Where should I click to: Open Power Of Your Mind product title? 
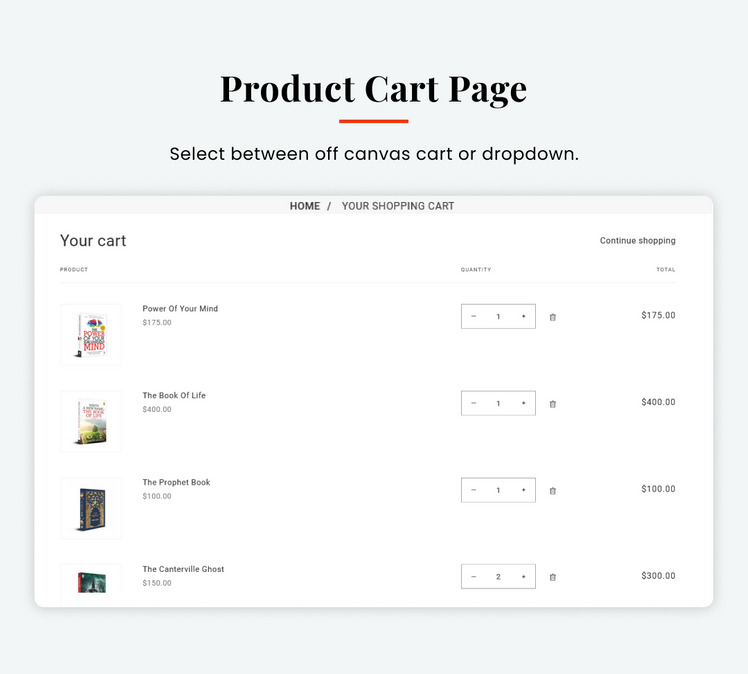pyautogui.click(x=180, y=309)
